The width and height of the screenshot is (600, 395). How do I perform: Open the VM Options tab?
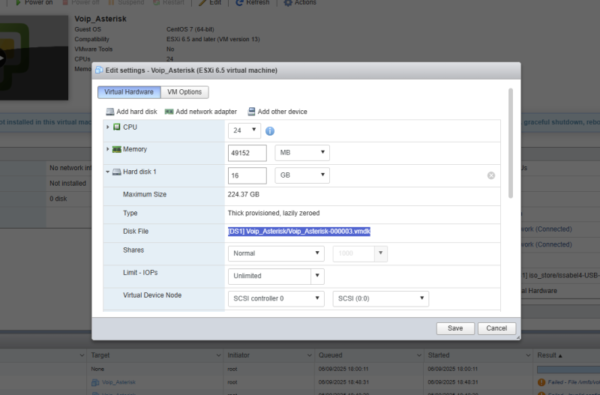click(184, 92)
